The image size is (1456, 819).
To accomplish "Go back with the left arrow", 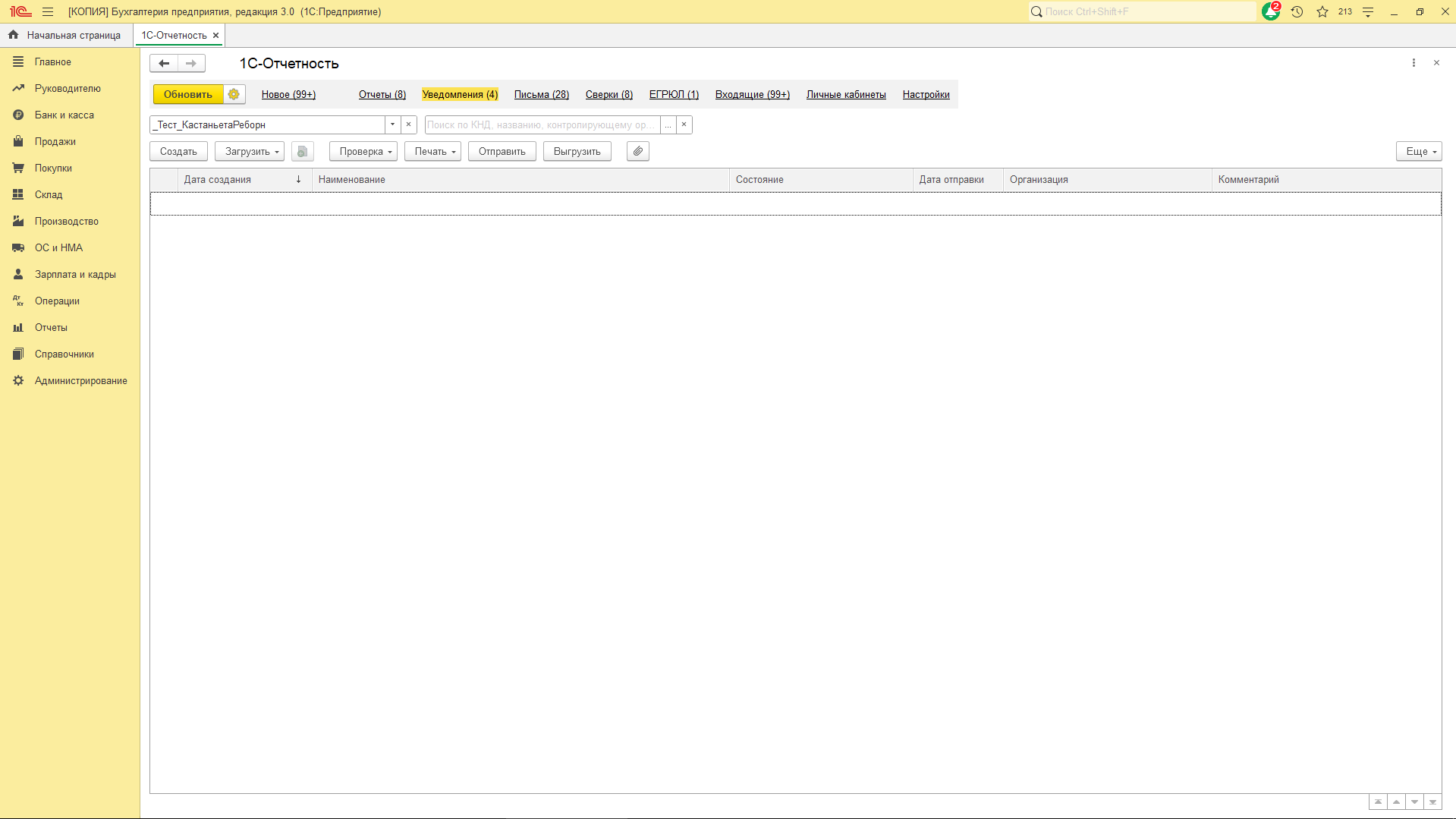I will tap(164, 63).
